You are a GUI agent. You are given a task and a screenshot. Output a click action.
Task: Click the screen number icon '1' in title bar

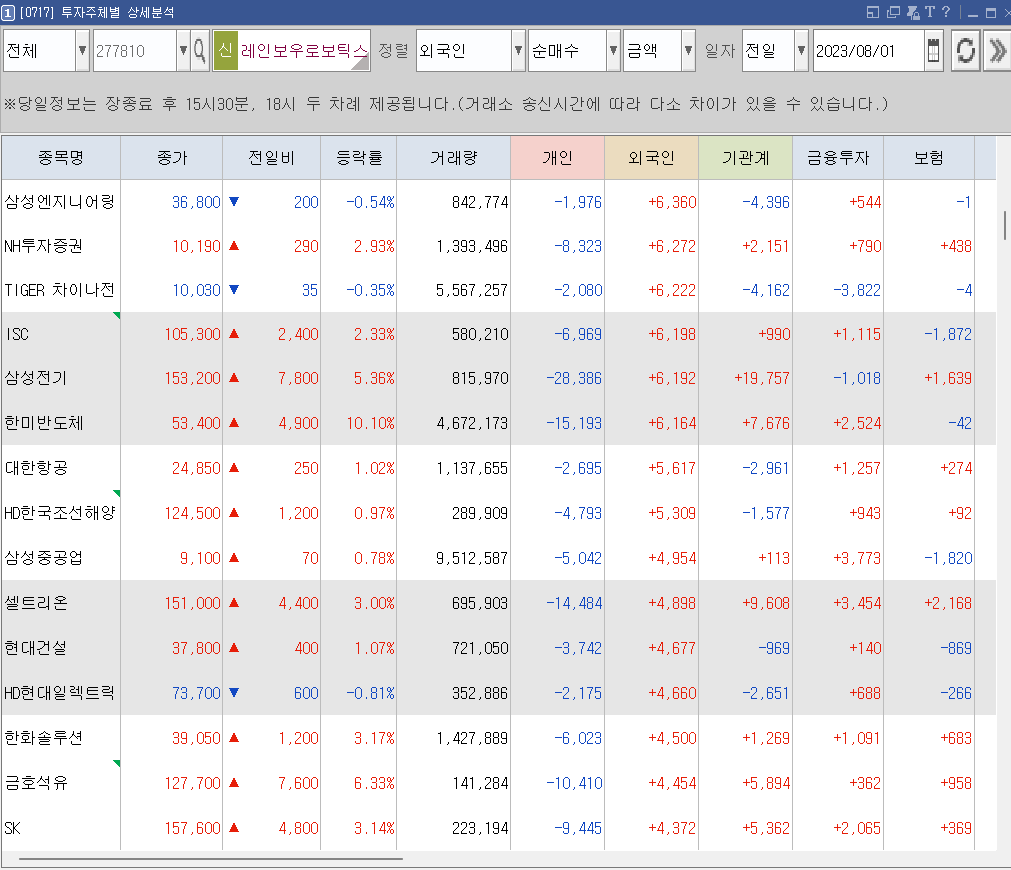(x=8, y=12)
